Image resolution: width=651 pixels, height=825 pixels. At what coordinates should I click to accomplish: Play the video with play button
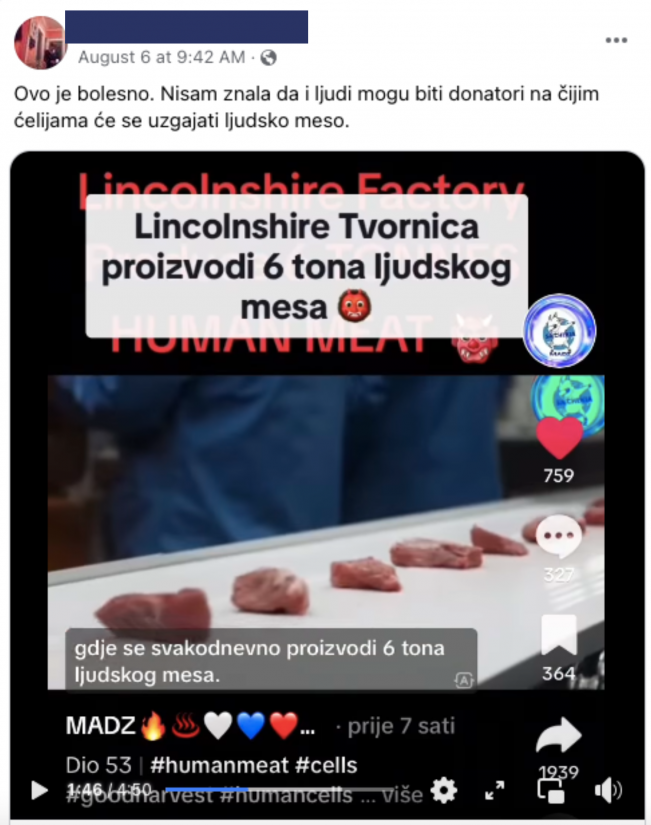point(39,790)
